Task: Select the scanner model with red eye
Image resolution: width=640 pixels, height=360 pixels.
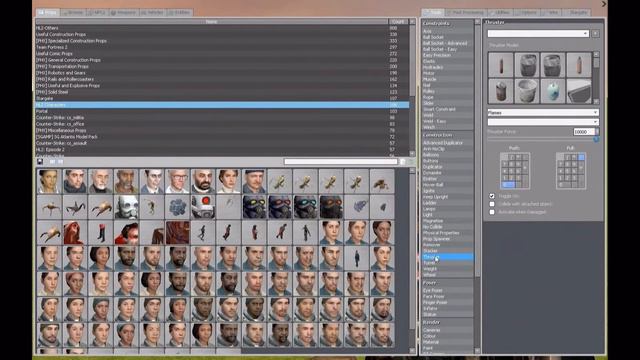Action: tap(203, 207)
